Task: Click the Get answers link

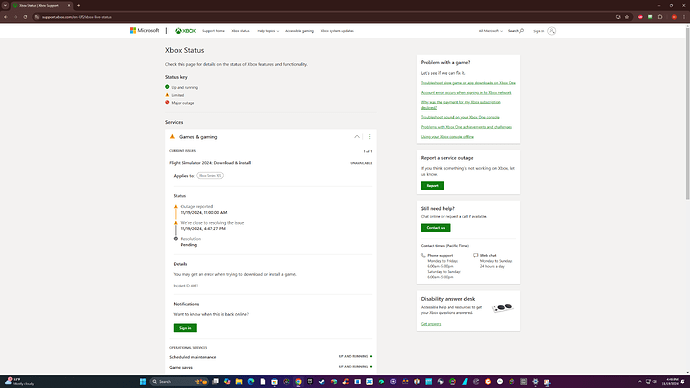Action: (x=431, y=324)
